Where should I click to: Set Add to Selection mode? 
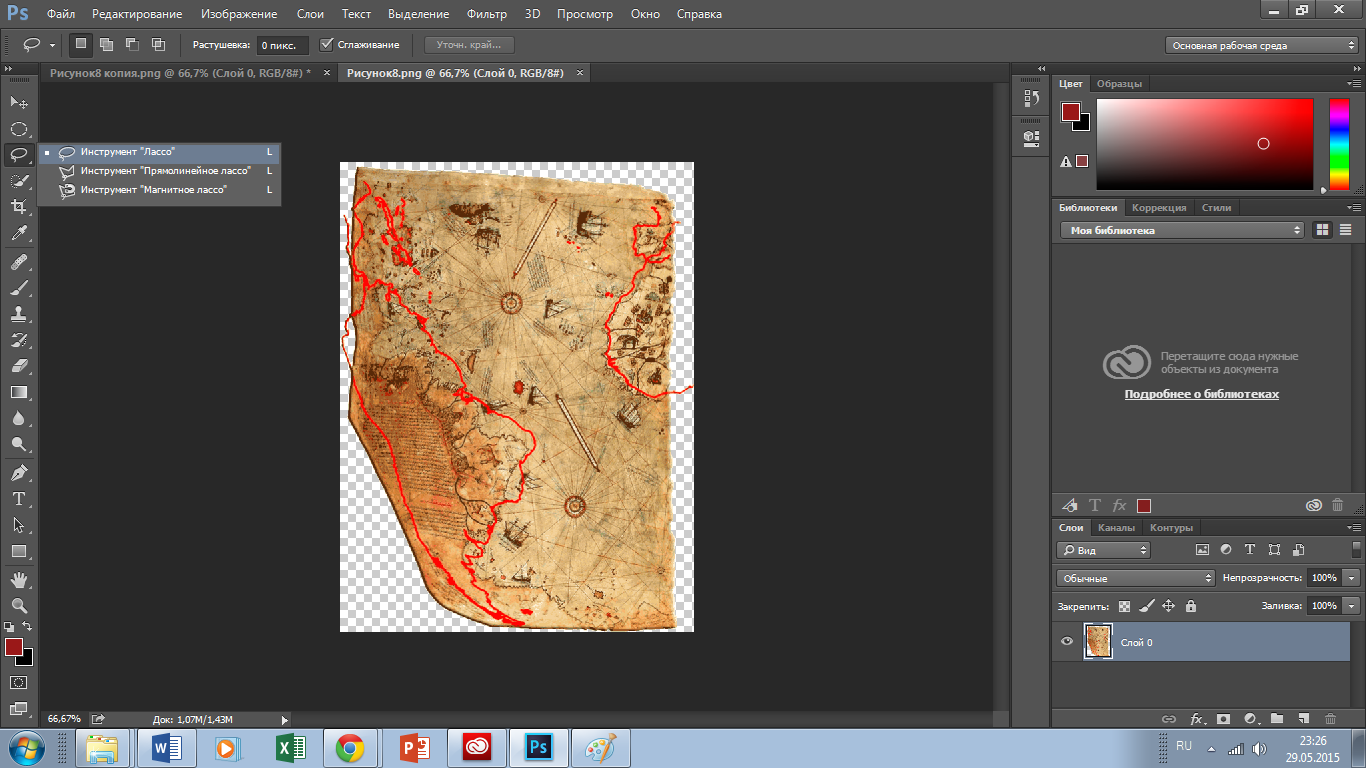click(x=106, y=44)
